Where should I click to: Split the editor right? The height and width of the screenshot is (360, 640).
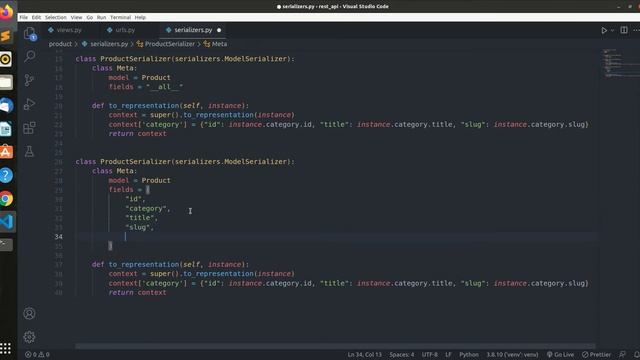coord(624,30)
